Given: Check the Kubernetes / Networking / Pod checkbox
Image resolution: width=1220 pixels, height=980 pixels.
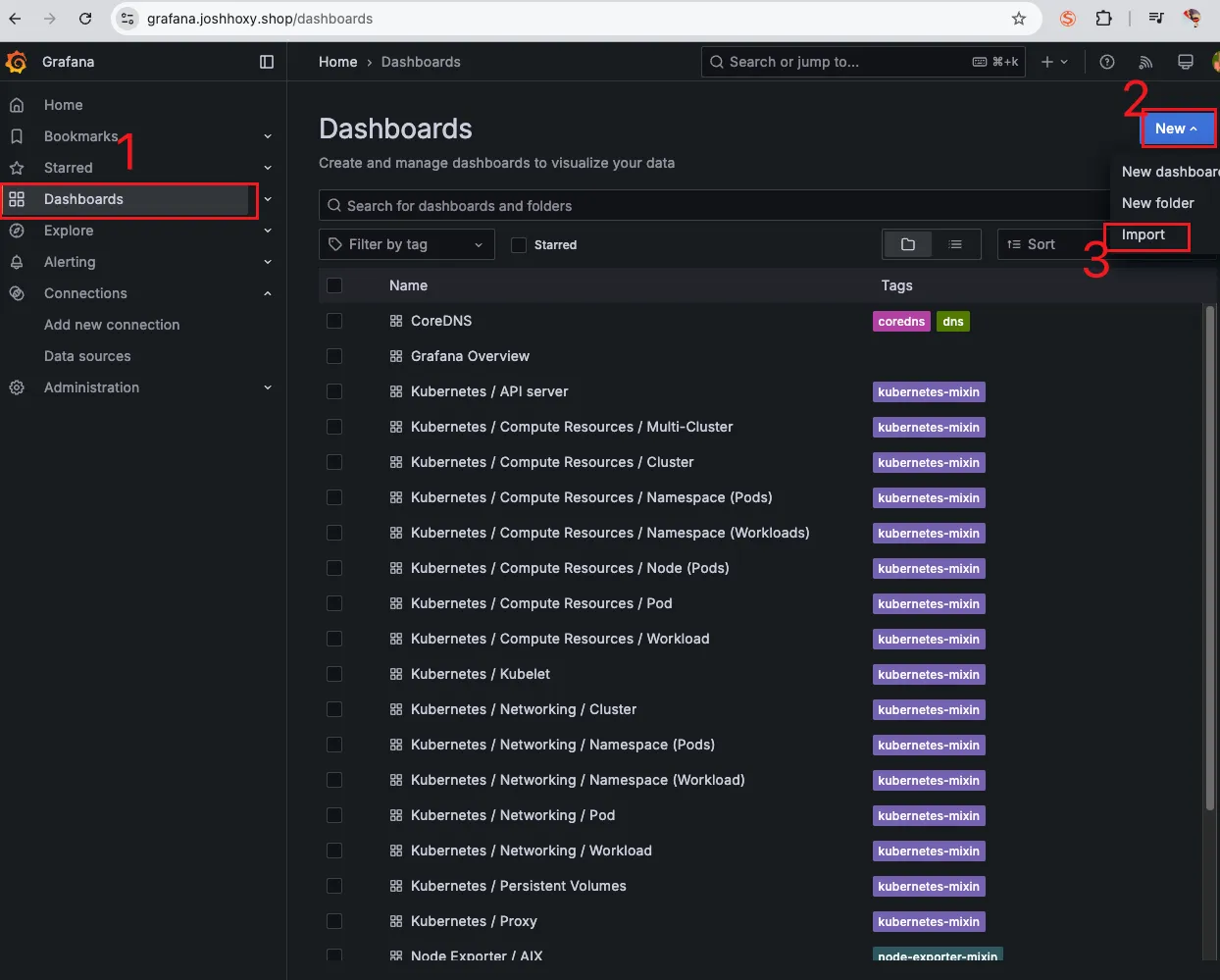Looking at the screenshot, I should click(x=334, y=815).
